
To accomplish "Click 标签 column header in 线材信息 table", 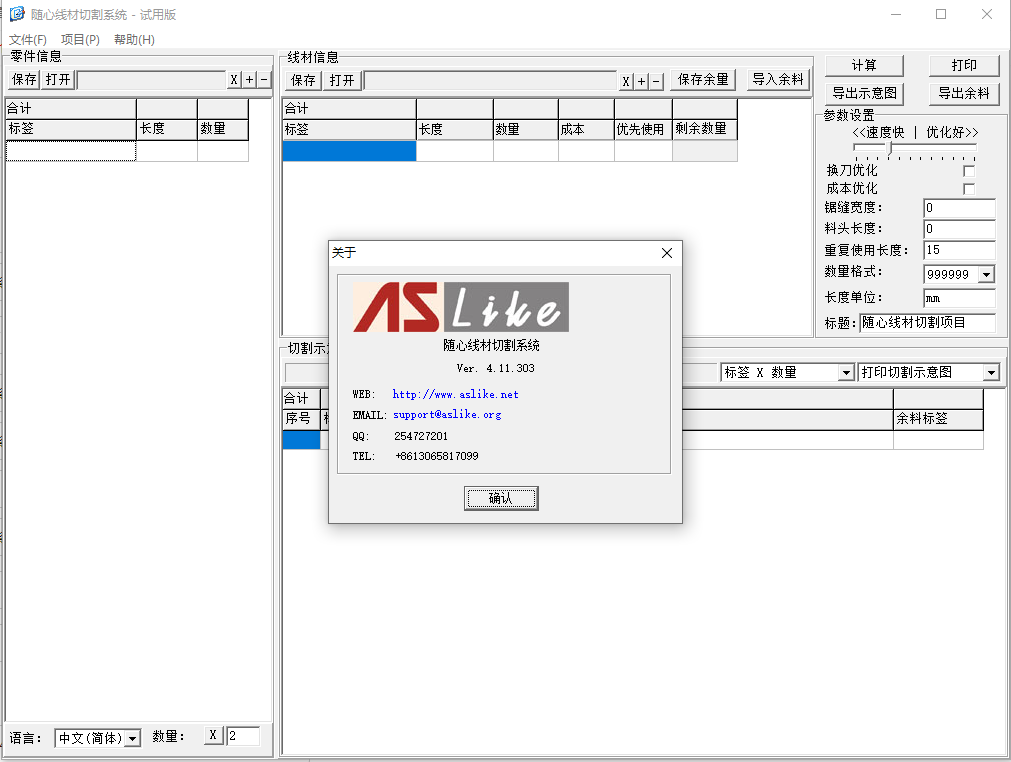I will (349, 130).
